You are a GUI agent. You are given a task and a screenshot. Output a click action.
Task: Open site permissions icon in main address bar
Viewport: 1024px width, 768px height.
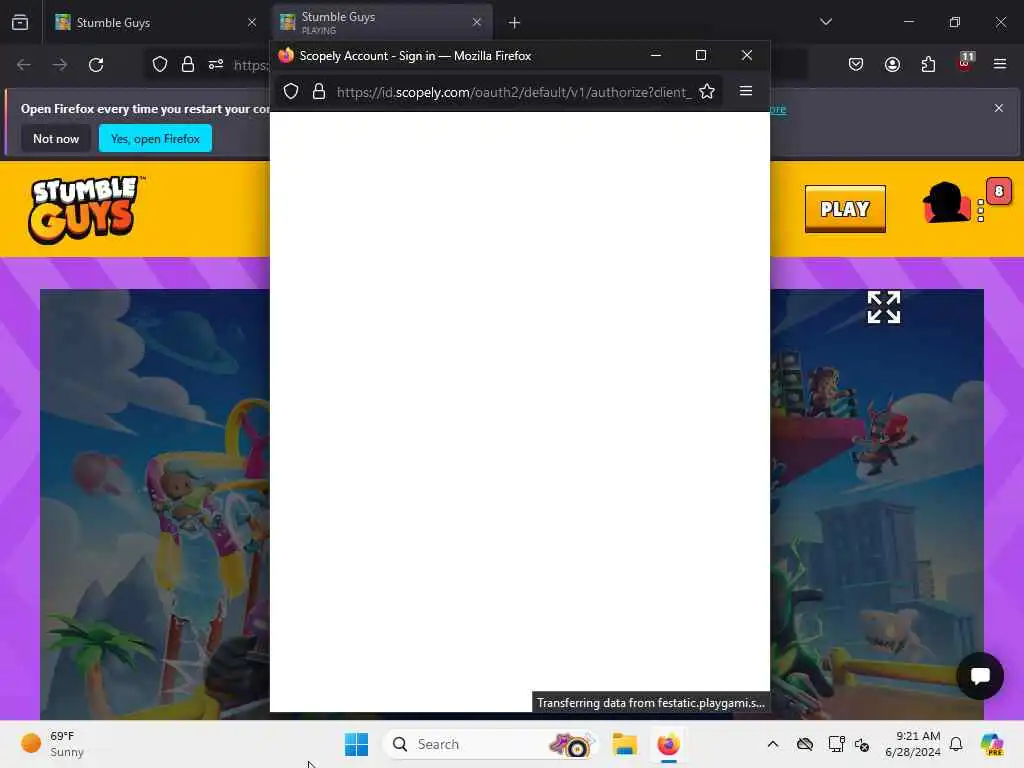point(216,65)
